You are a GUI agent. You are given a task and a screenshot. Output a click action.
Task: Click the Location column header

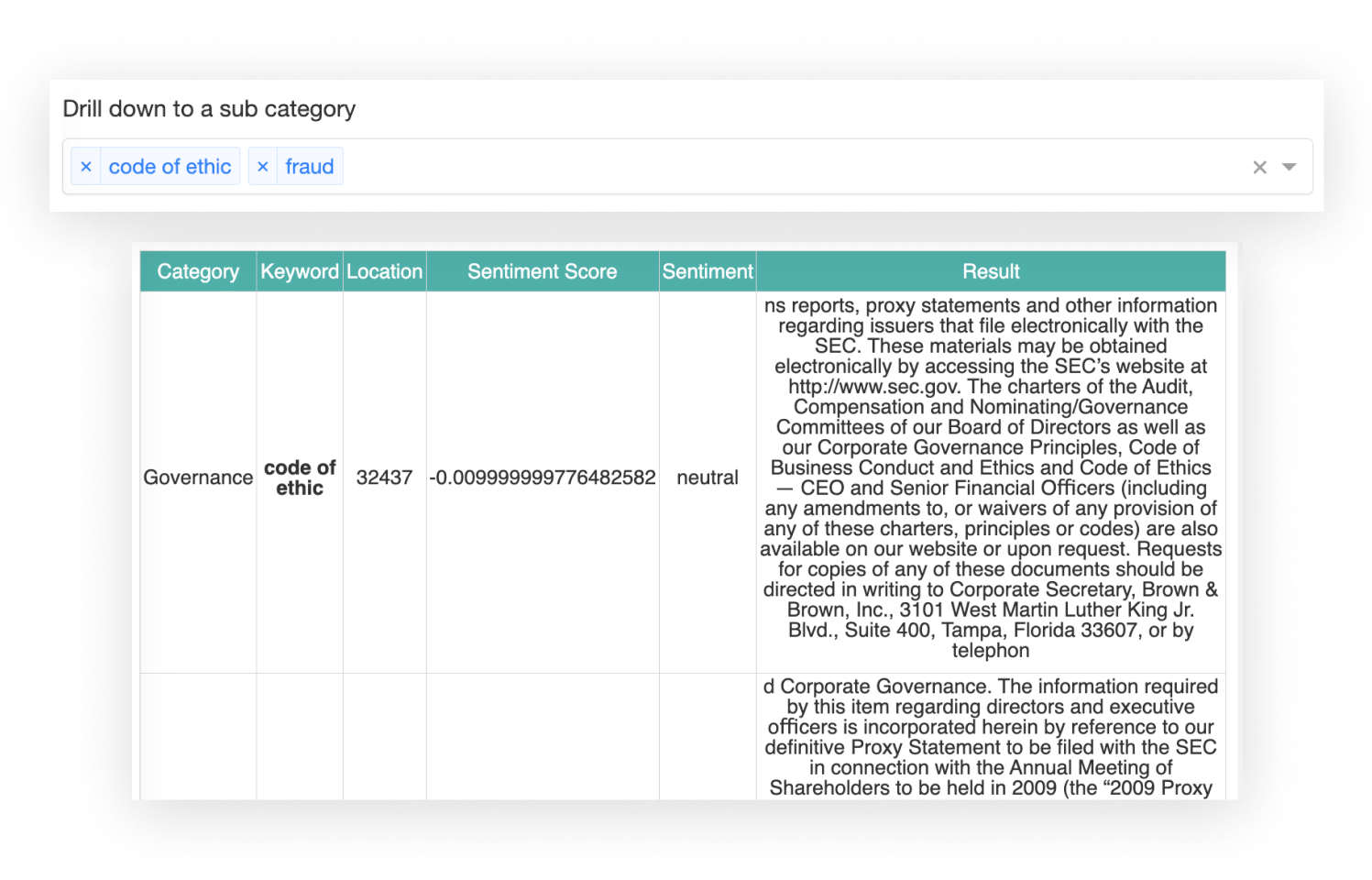[385, 271]
